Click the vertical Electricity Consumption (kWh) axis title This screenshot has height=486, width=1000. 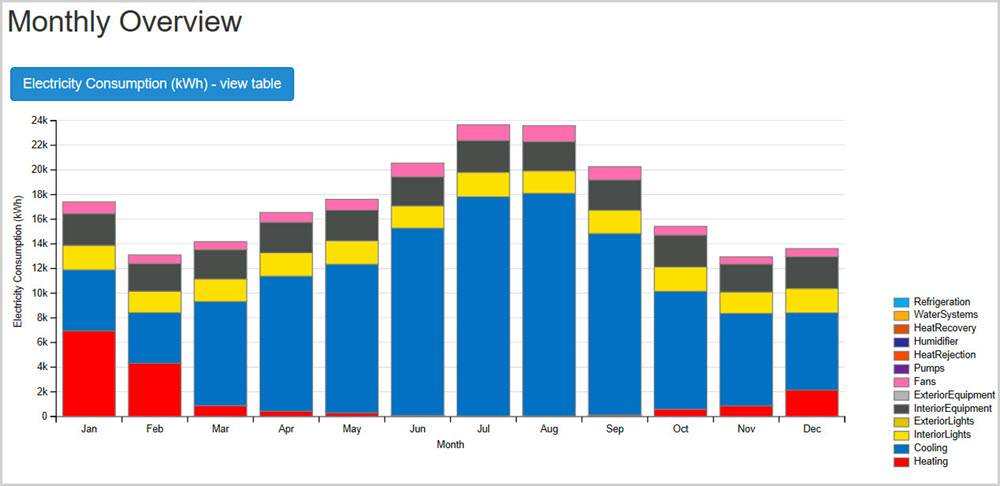point(17,262)
